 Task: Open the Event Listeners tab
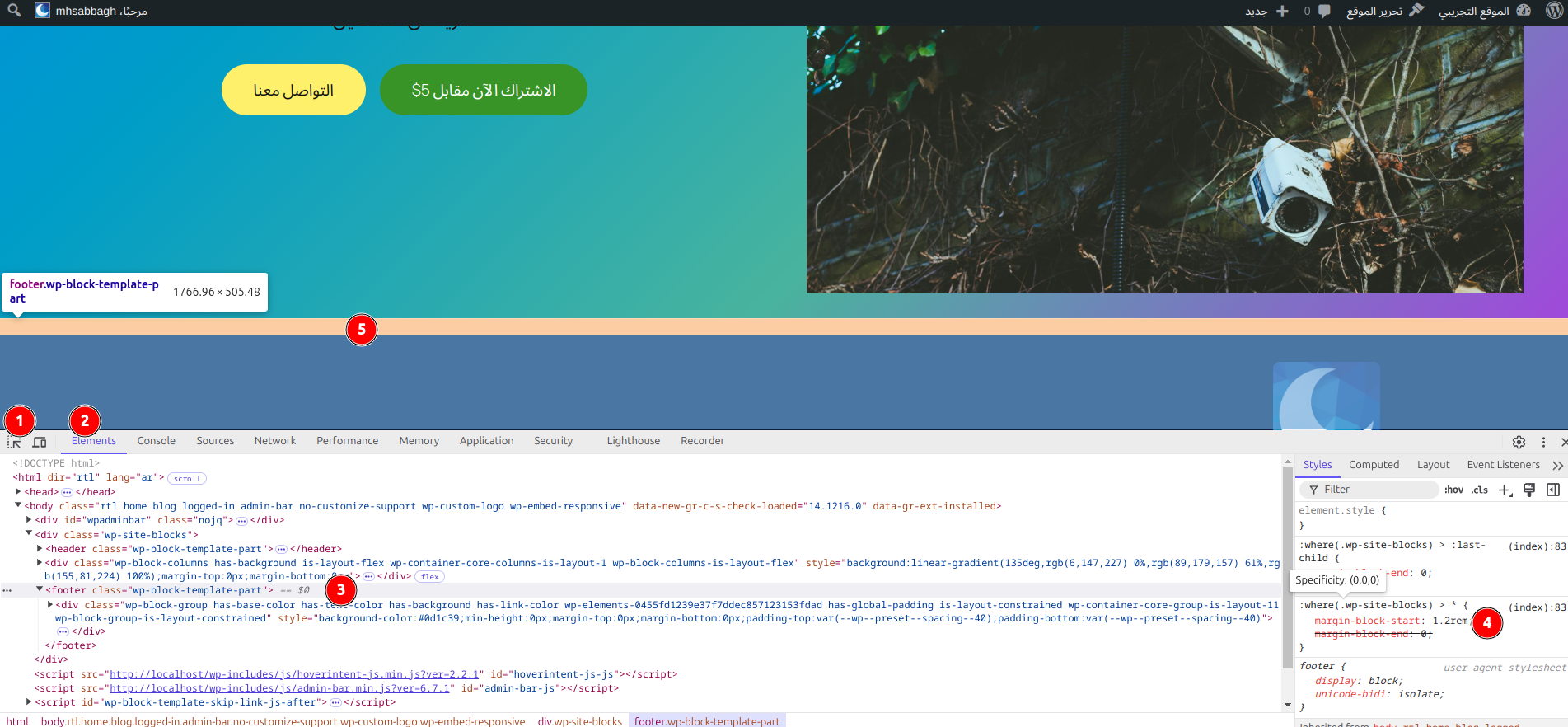pos(1504,465)
